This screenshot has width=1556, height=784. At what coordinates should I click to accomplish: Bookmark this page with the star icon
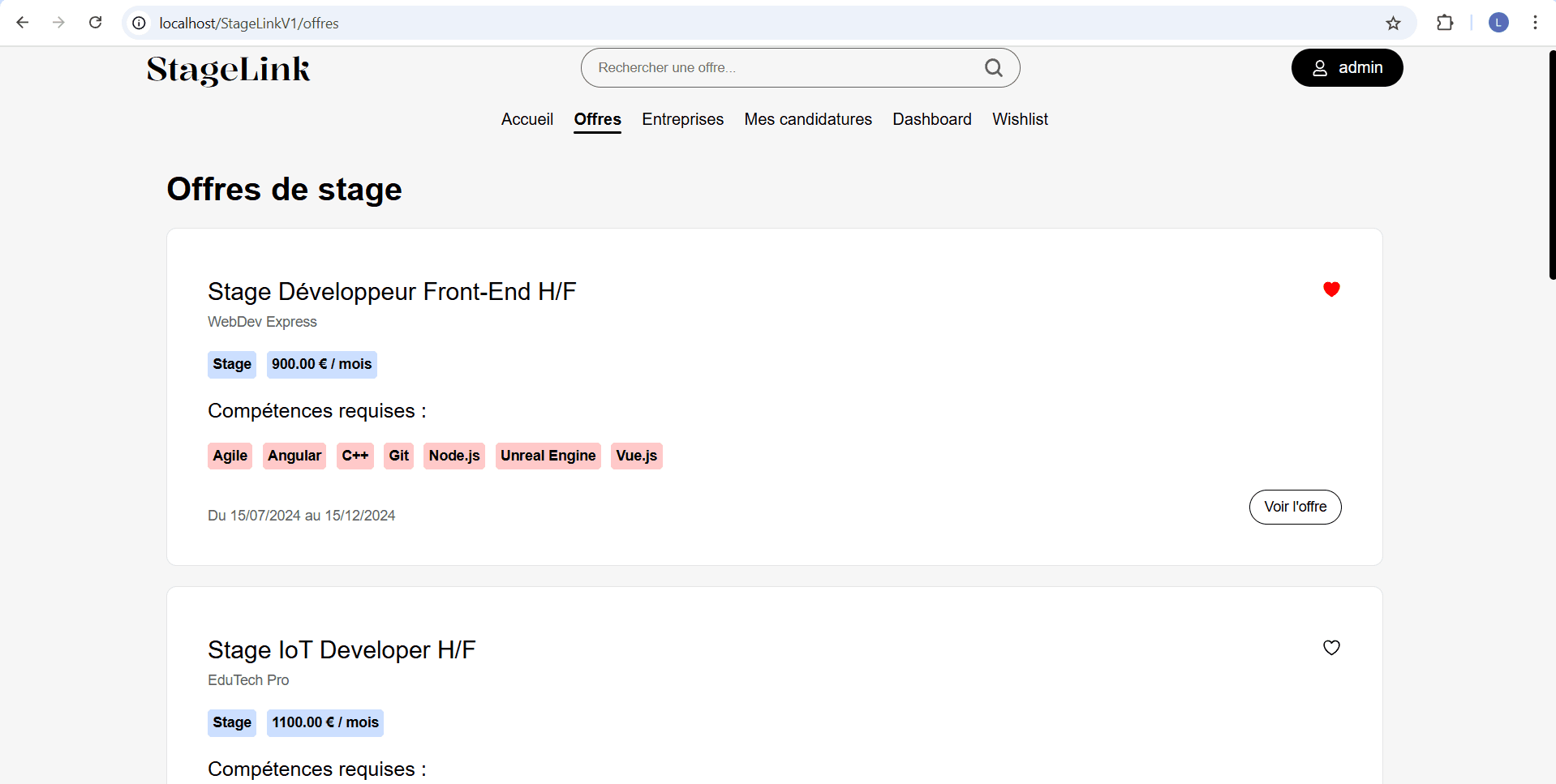[x=1393, y=23]
